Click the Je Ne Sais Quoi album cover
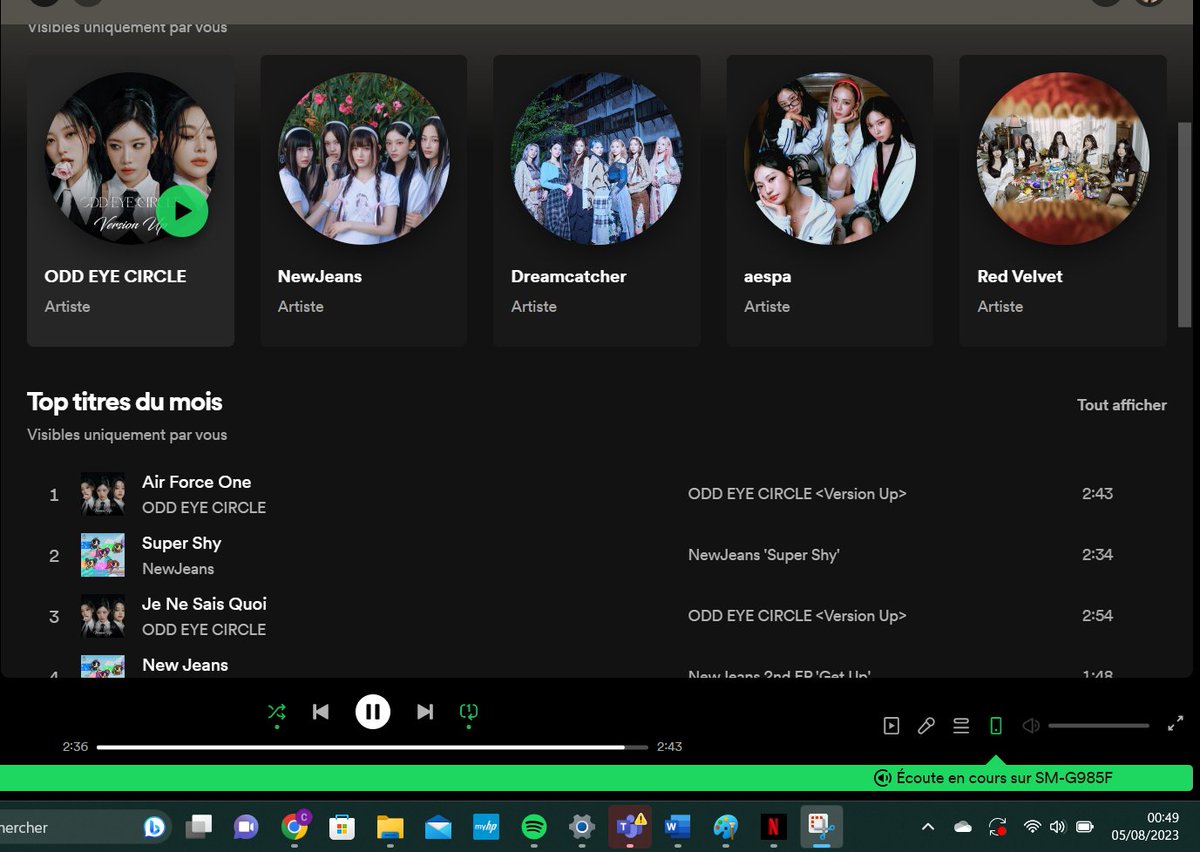The width and height of the screenshot is (1200, 852). pos(103,616)
